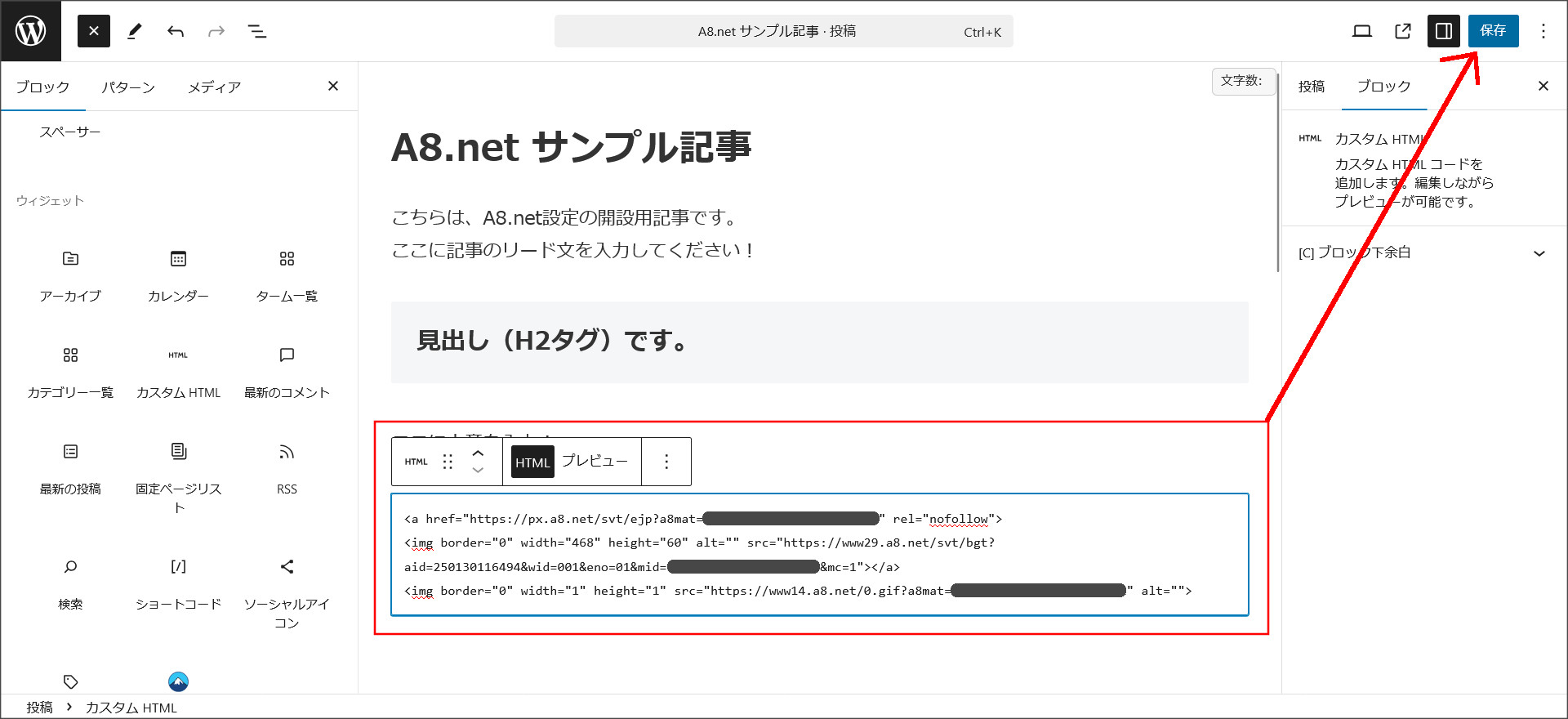Image resolution: width=1568 pixels, height=719 pixels.
Task: Click the lead paragraph text block
Action: pos(572,234)
